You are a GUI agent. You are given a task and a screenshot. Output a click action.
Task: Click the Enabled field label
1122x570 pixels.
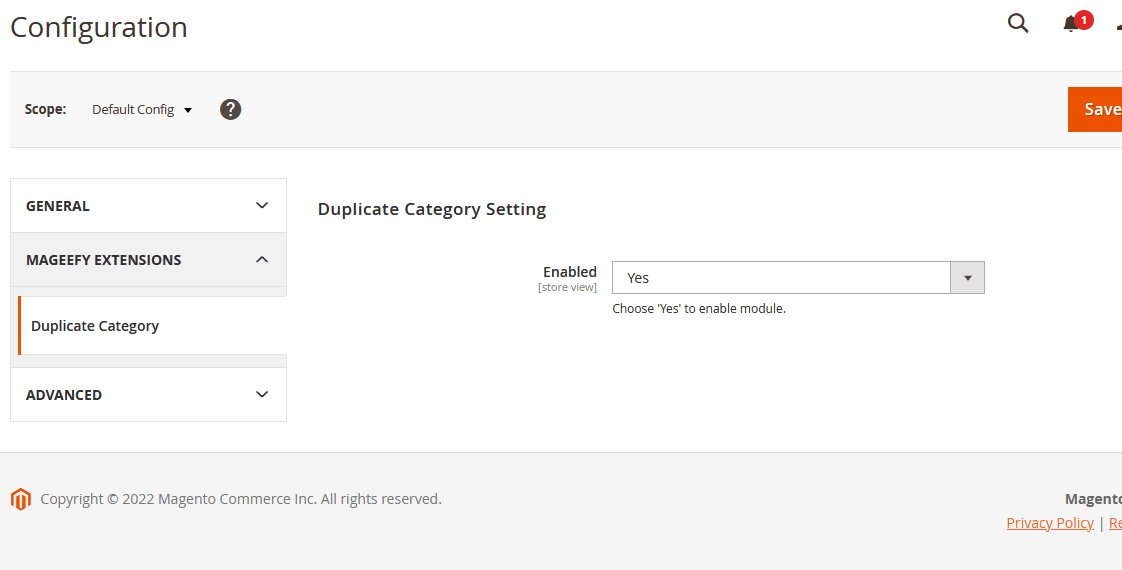(x=569, y=272)
